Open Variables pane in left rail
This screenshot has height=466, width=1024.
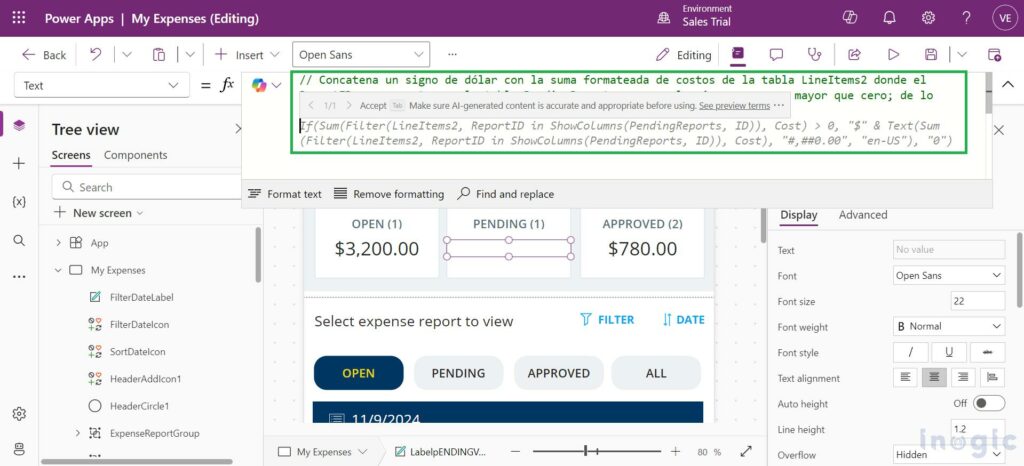point(19,201)
